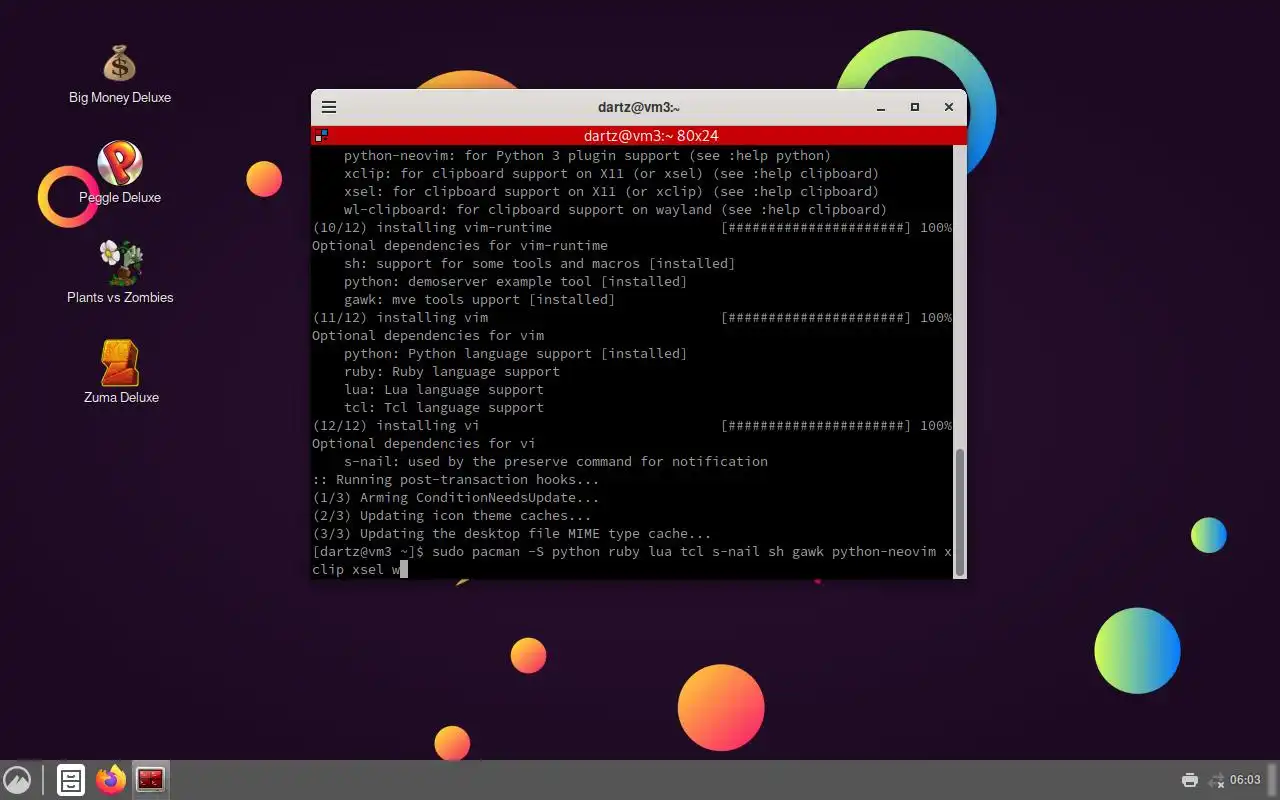Click the 'gawk: mve tools upport [installed]' line
The image size is (1280, 800).
pyautogui.click(x=480, y=300)
